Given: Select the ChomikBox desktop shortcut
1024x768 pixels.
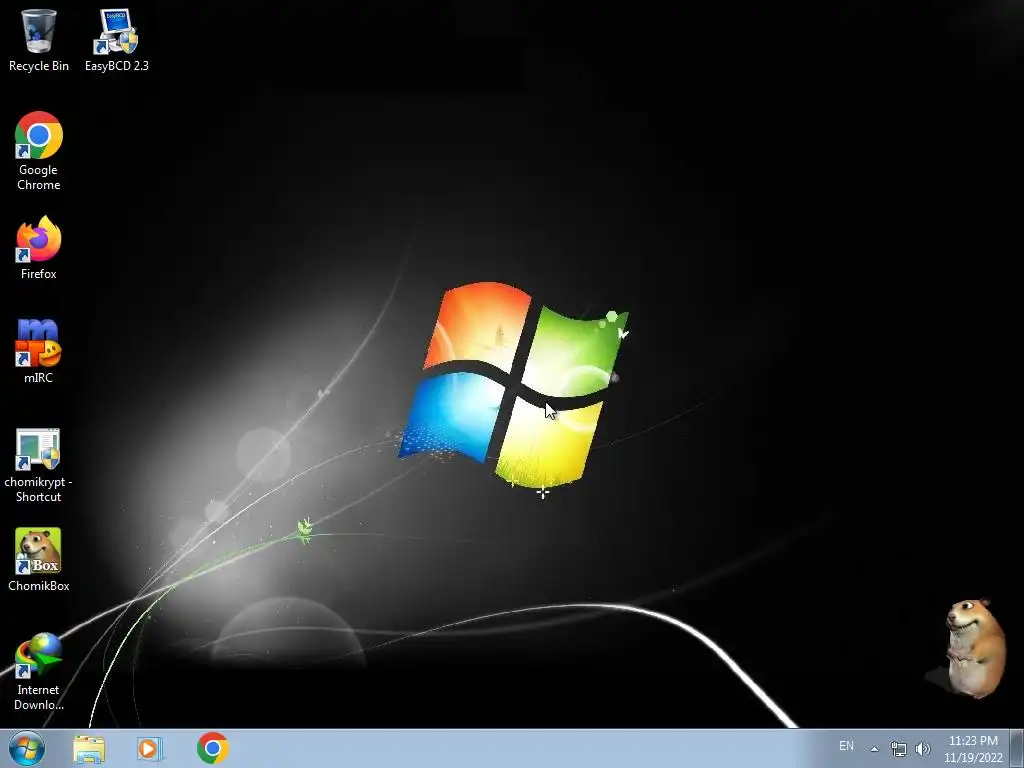Looking at the screenshot, I should pyautogui.click(x=39, y=560).
